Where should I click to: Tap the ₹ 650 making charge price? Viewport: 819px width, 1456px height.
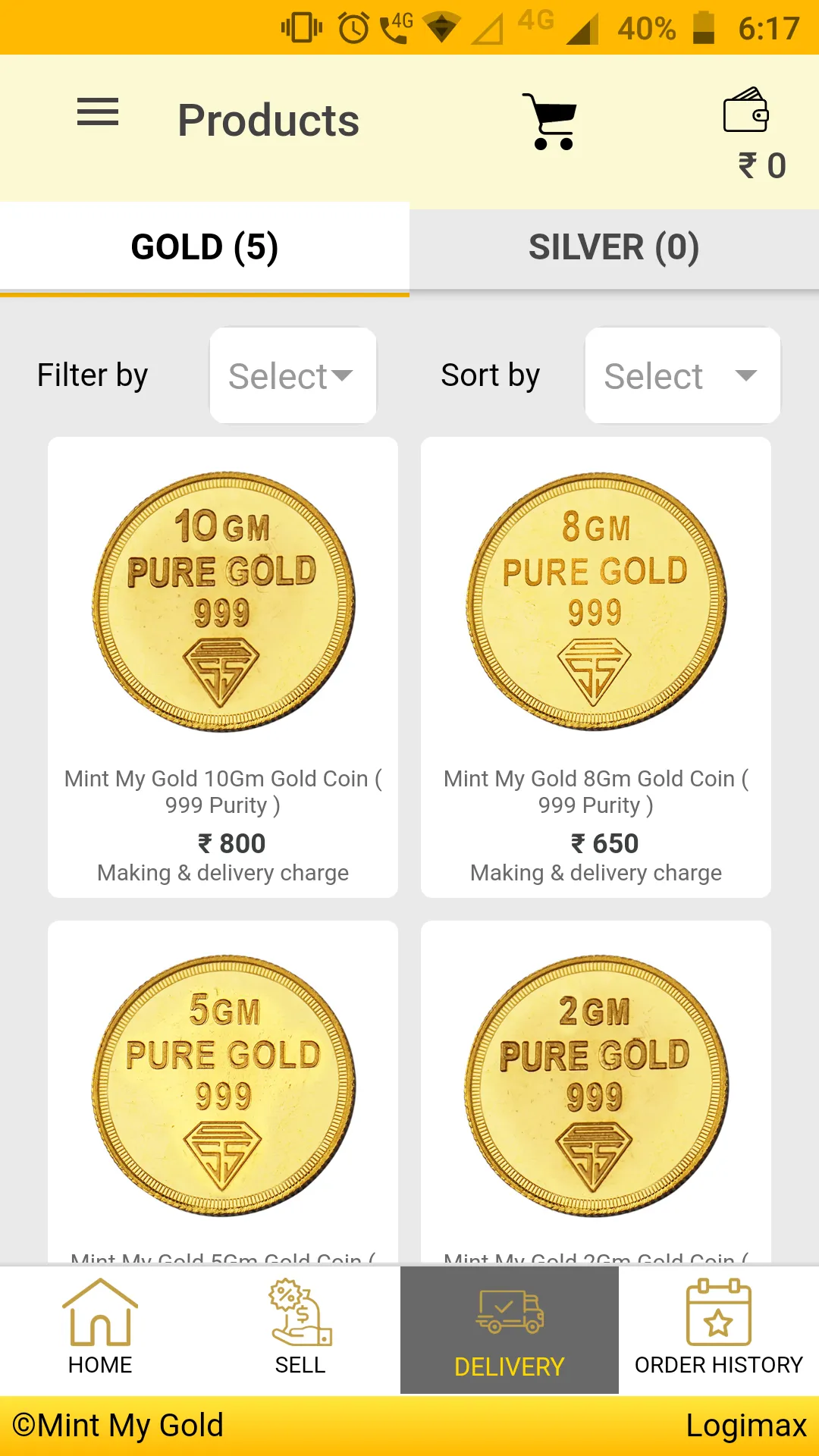click(604, 843)
